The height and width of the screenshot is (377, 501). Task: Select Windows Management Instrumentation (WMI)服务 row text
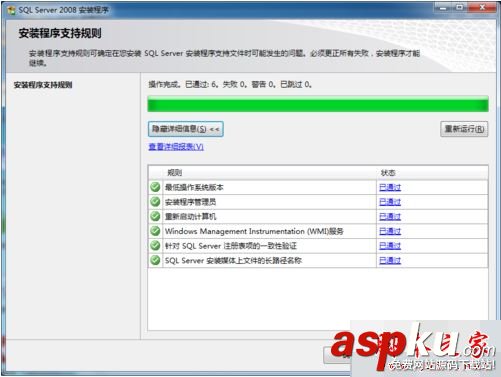pyautogui.click(x=254, y=231)
